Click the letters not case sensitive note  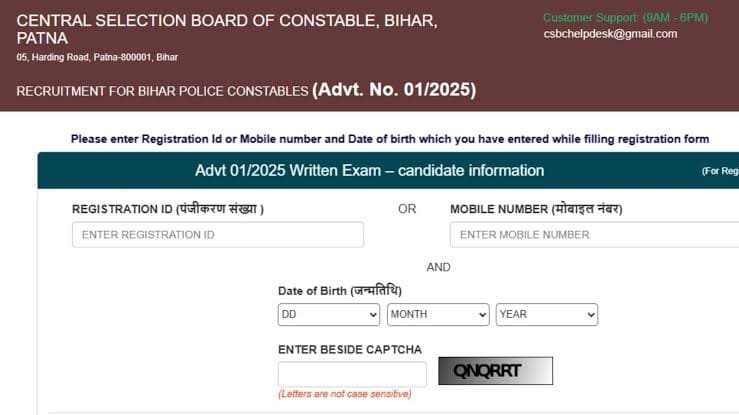(345, 394)
